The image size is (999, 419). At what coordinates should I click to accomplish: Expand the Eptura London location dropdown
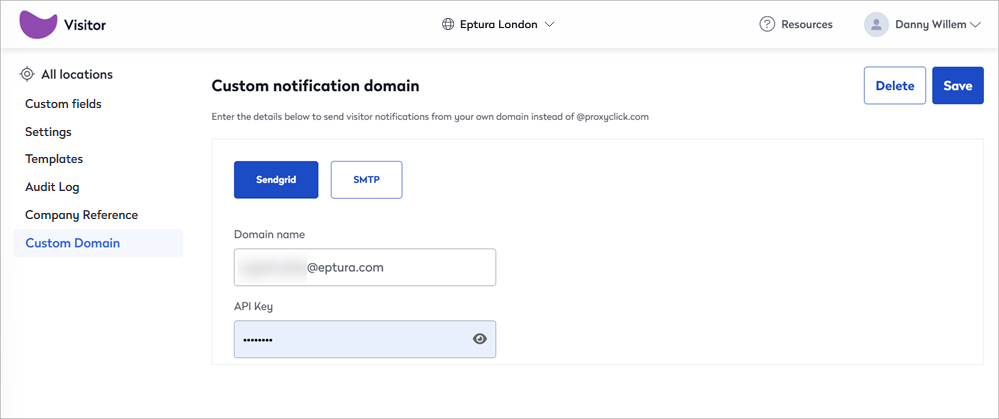point(498,25)
